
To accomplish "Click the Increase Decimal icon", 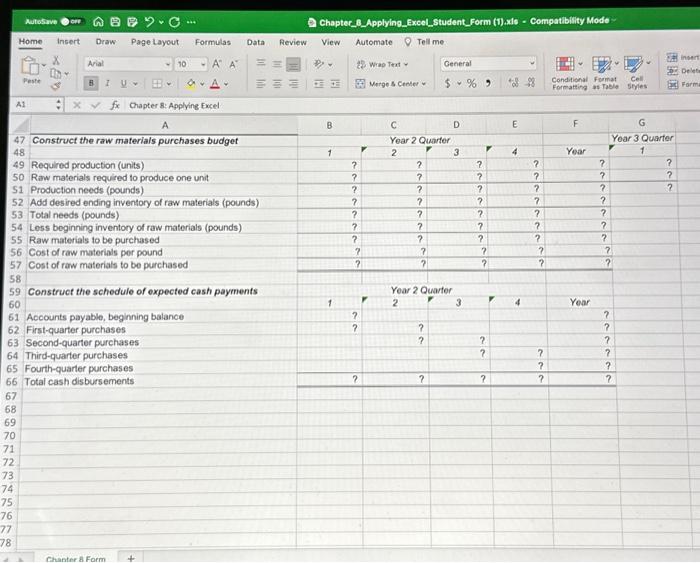I will coord(514,83).
